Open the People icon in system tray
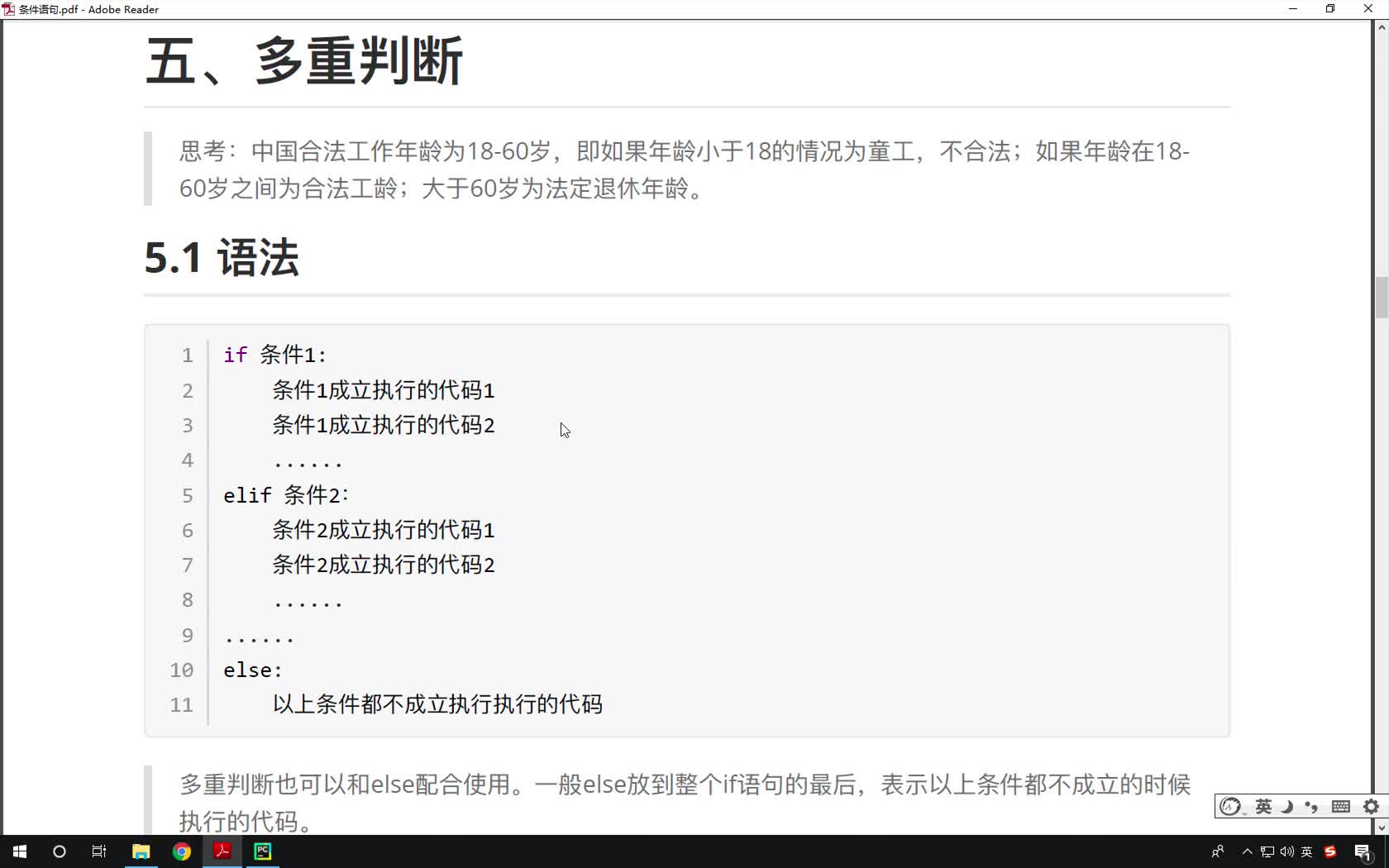 point(1218,851)
